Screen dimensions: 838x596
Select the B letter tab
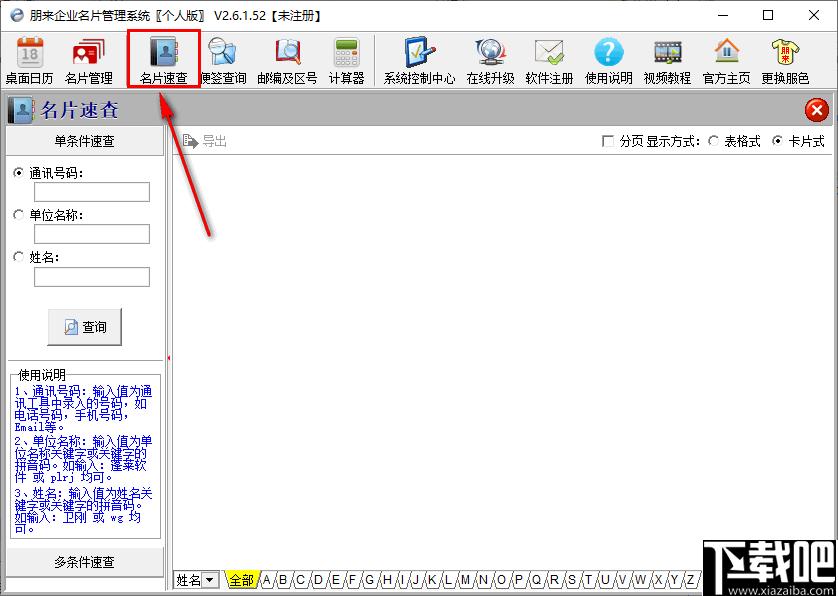(x=283, y=579)
